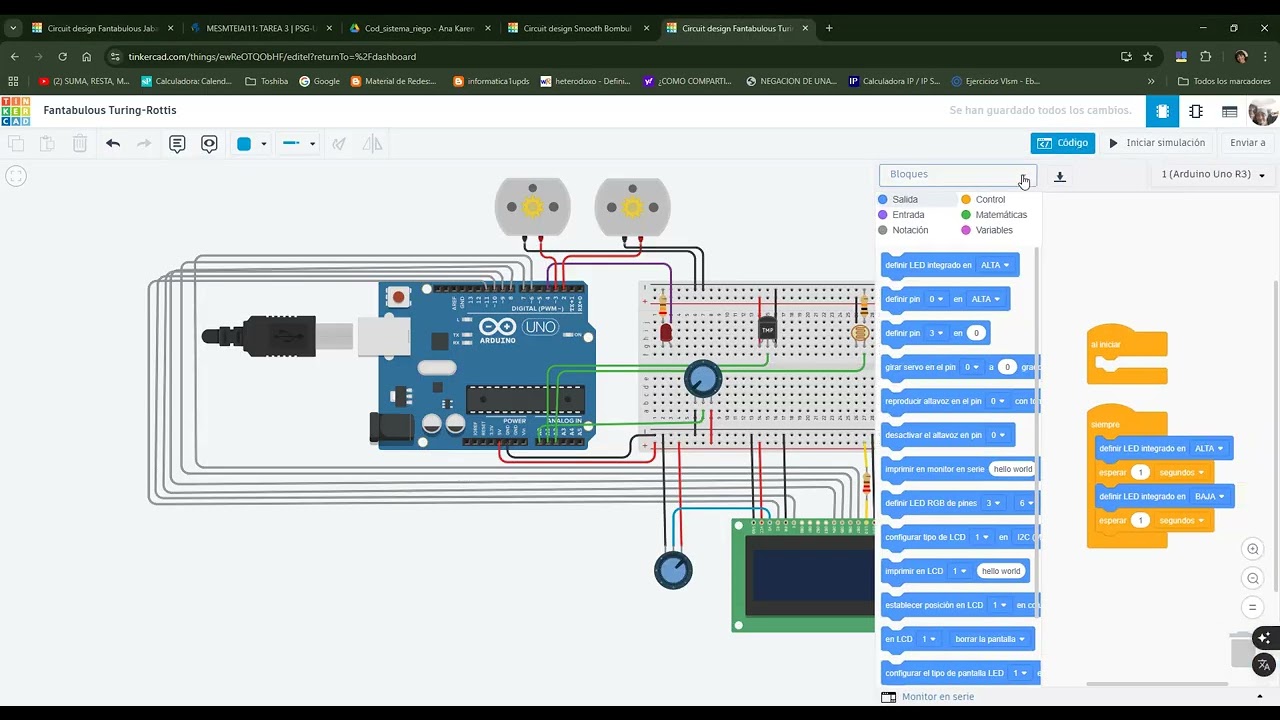1280x720 pixels.
Task: Open the notes tool icon
Action: 177,144
